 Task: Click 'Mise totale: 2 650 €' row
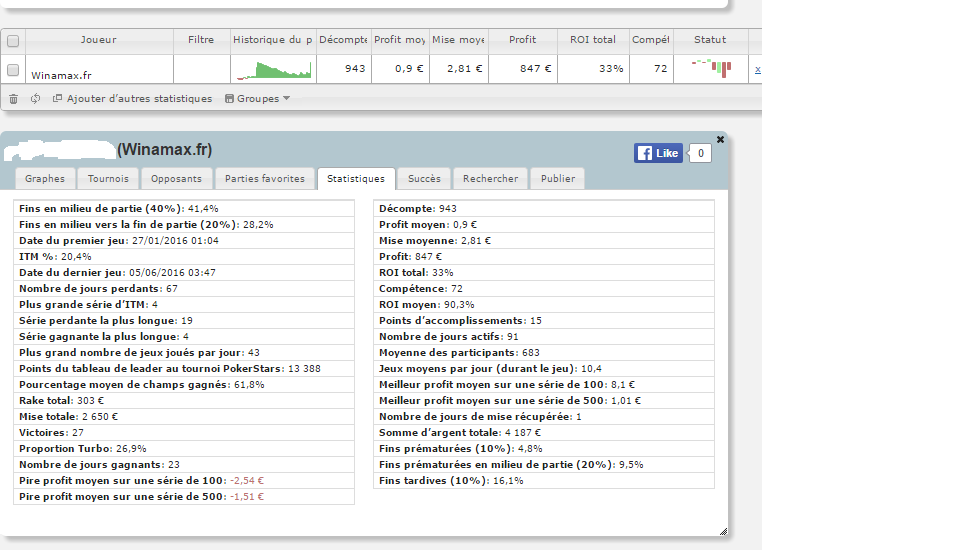point(184,416)
